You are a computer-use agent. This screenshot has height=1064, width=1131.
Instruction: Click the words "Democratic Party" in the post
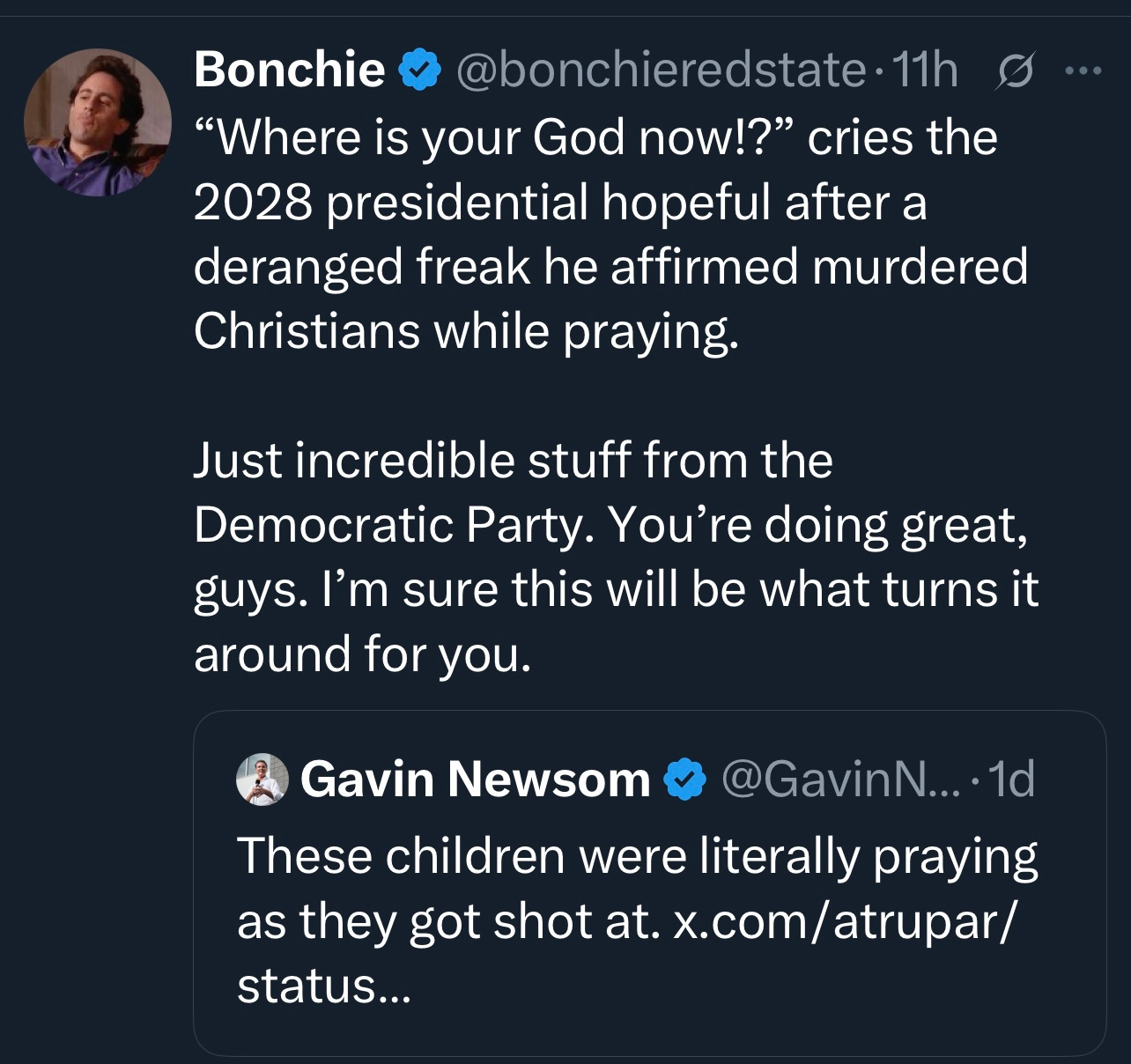click(386, 526)
